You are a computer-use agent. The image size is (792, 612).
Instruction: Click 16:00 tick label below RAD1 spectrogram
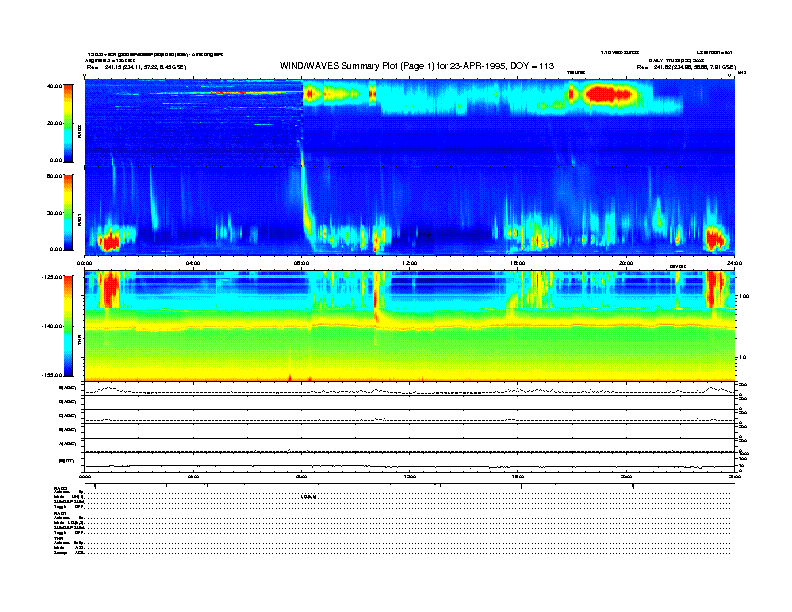pos(518,263)
